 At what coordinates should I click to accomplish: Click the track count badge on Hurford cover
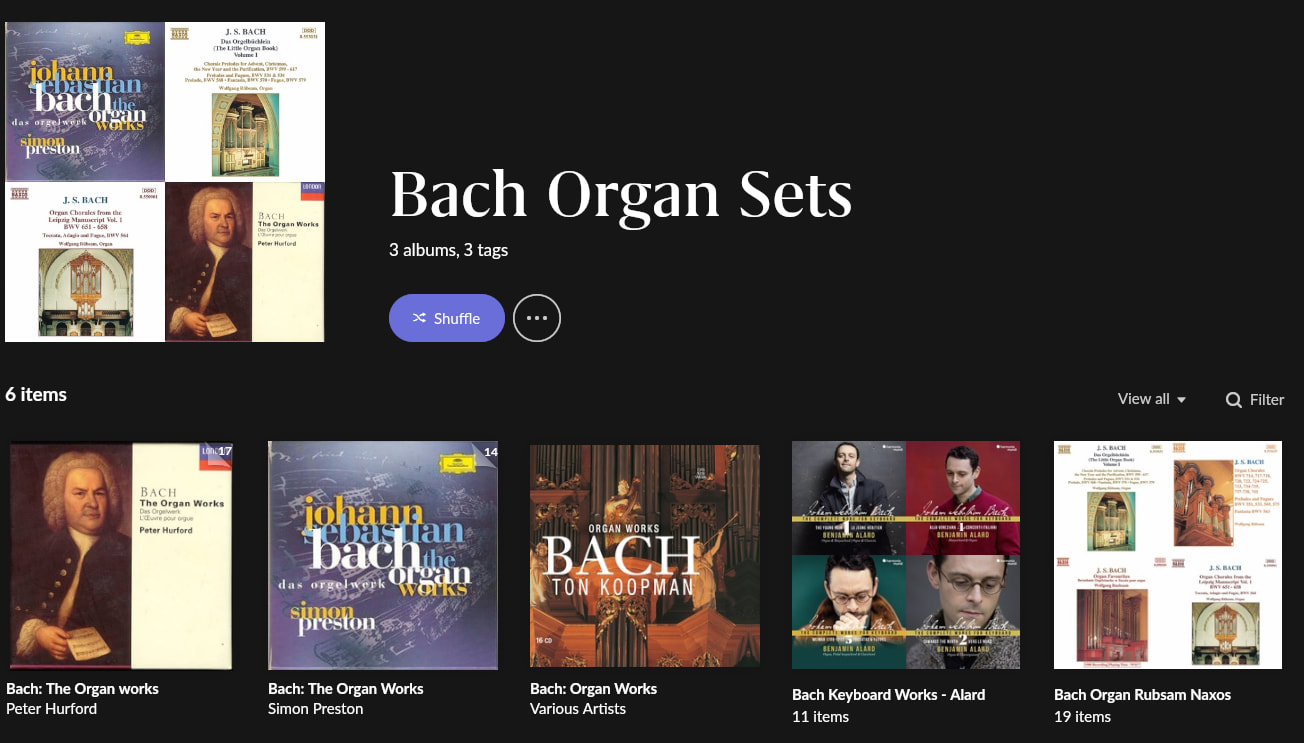point(223,451)
